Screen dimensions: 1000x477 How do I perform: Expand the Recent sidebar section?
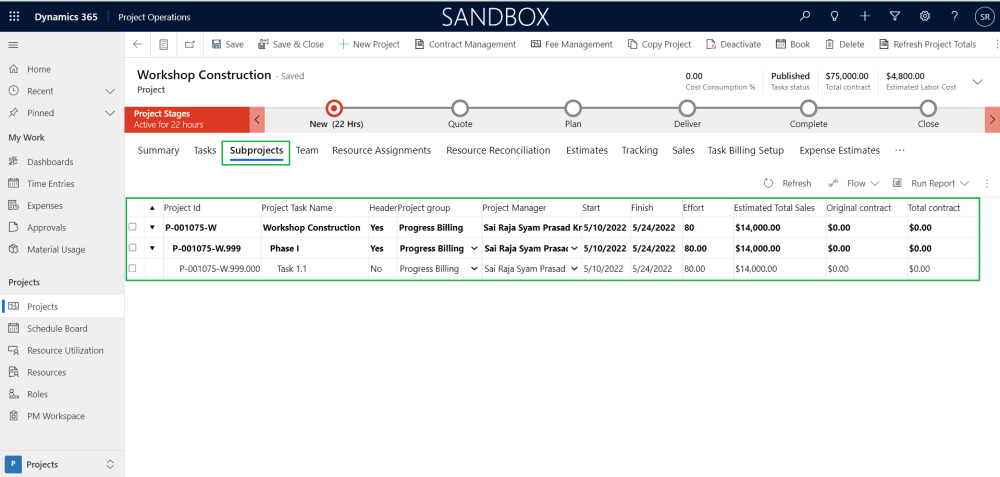click(x=110, y=91)
